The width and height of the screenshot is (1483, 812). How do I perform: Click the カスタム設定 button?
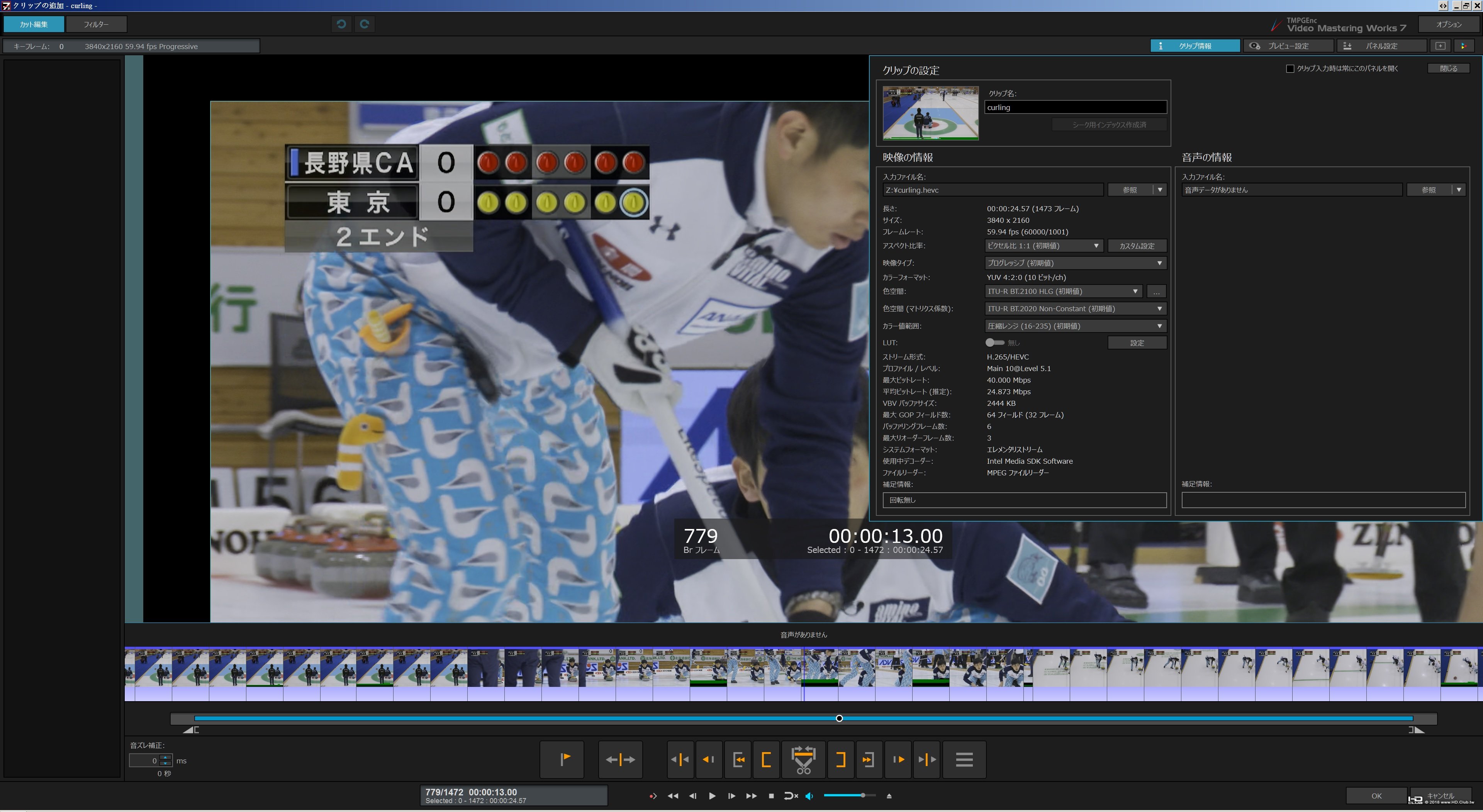pyautogui.click(x=1137, y=246)
